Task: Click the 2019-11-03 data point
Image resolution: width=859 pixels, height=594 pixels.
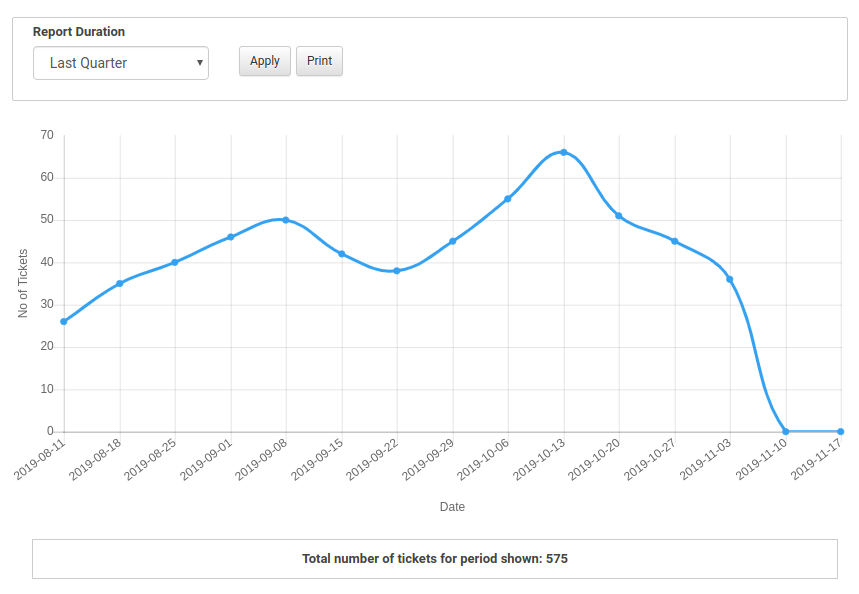Action: (730, 279)
